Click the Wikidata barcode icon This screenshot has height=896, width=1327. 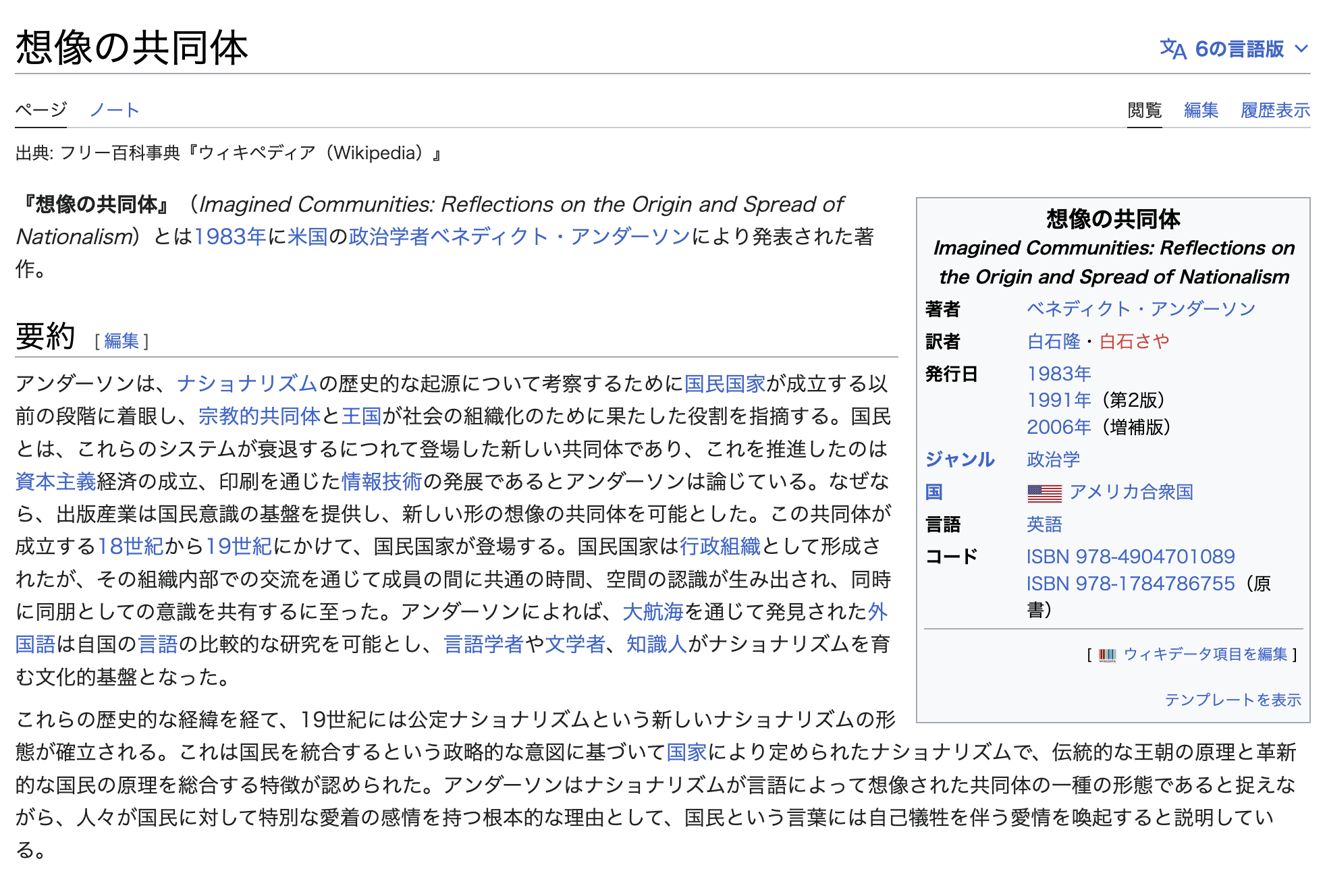point(1107,654)
